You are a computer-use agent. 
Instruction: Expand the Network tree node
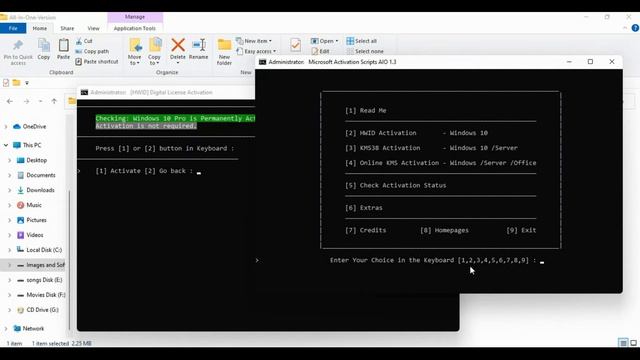click(6, 329)
